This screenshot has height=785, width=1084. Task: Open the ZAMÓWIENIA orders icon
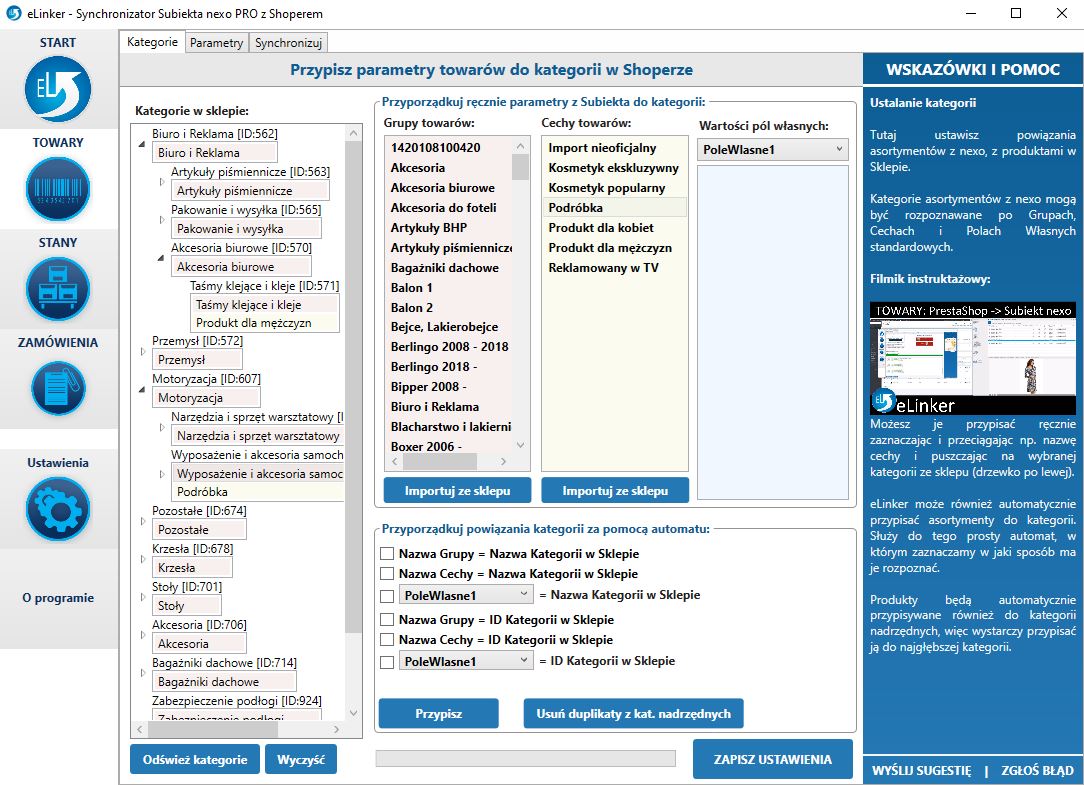point(58,389)
